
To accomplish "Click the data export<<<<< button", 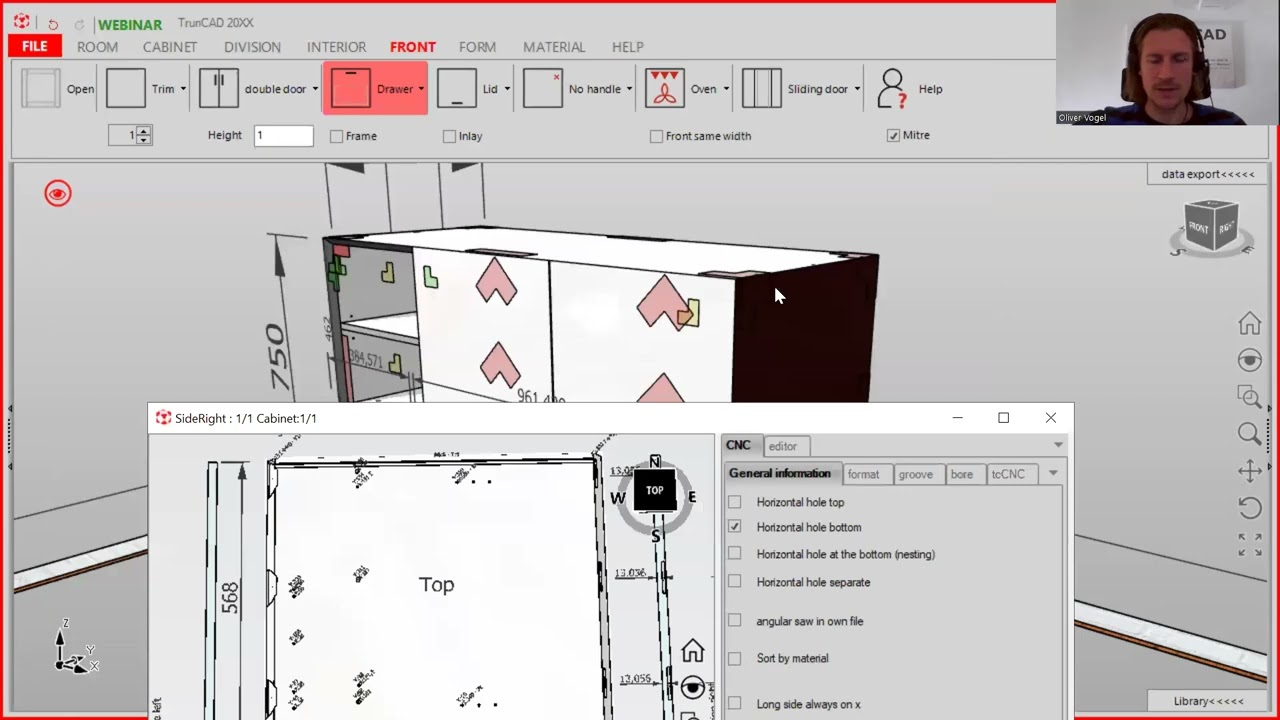I will coord(1208,174).
